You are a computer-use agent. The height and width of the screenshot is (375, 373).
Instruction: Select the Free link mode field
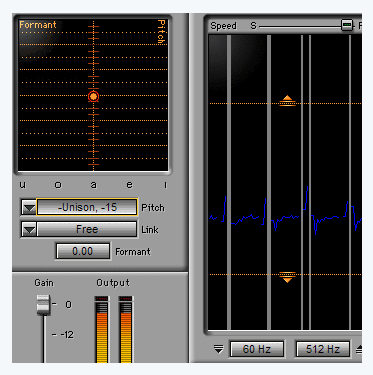87,229
